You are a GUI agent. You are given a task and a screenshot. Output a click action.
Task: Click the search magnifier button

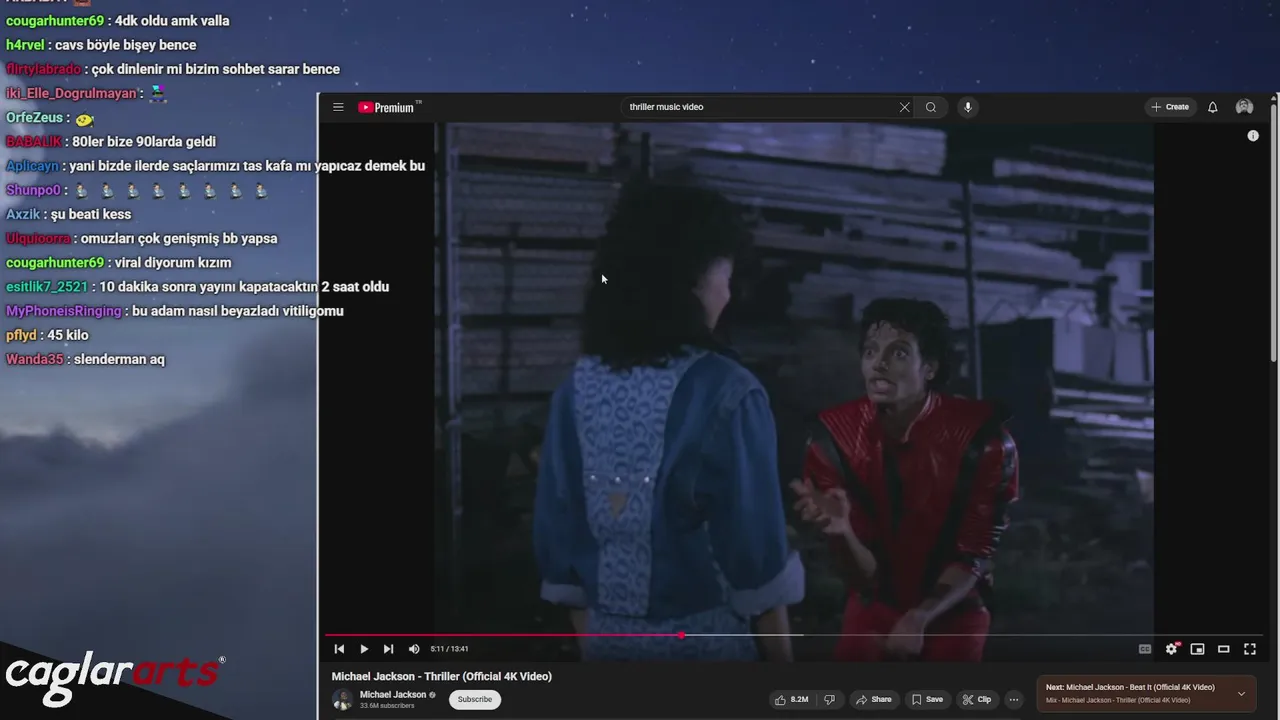(x=931, y=107)
